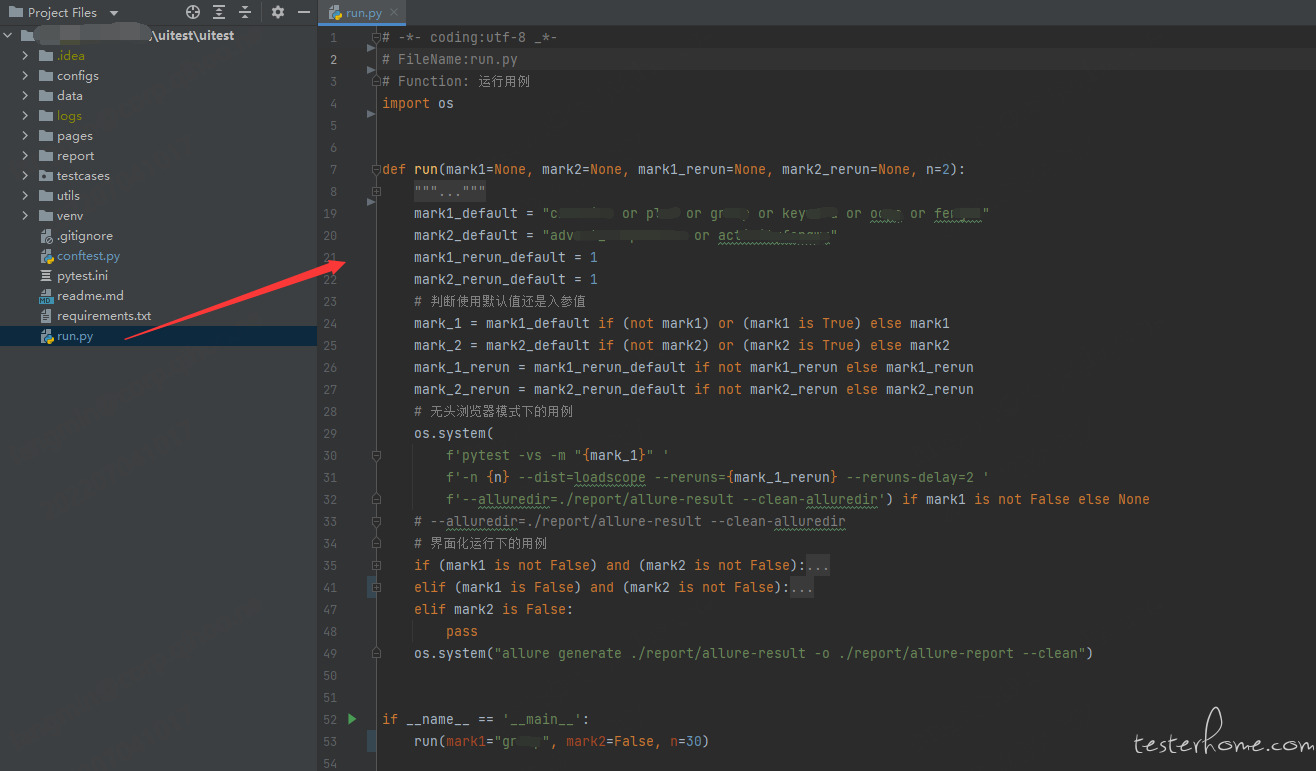Click the Collapse All icon in project toolbar
This screenshot has height=771, width=1316.
pos(245,12)
